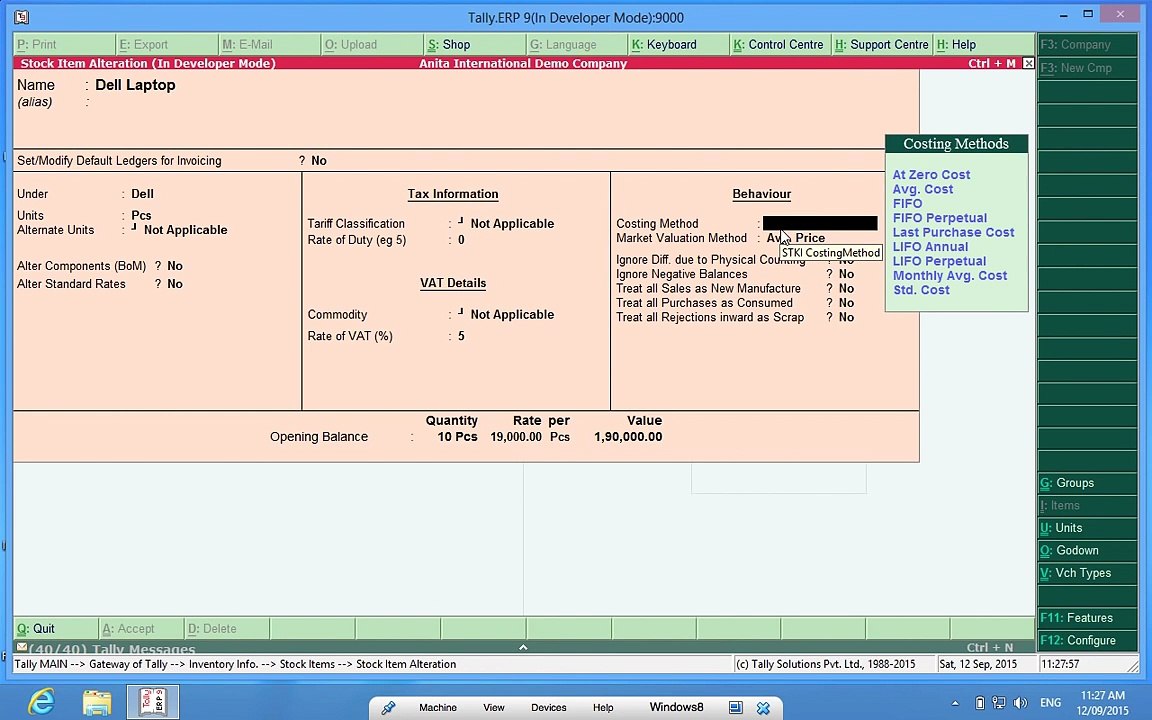Image resolution: width=1152 pixels, height=720 pixels.
Task: Click Tally ERP 9 taskbar icon
Action: 153,702
